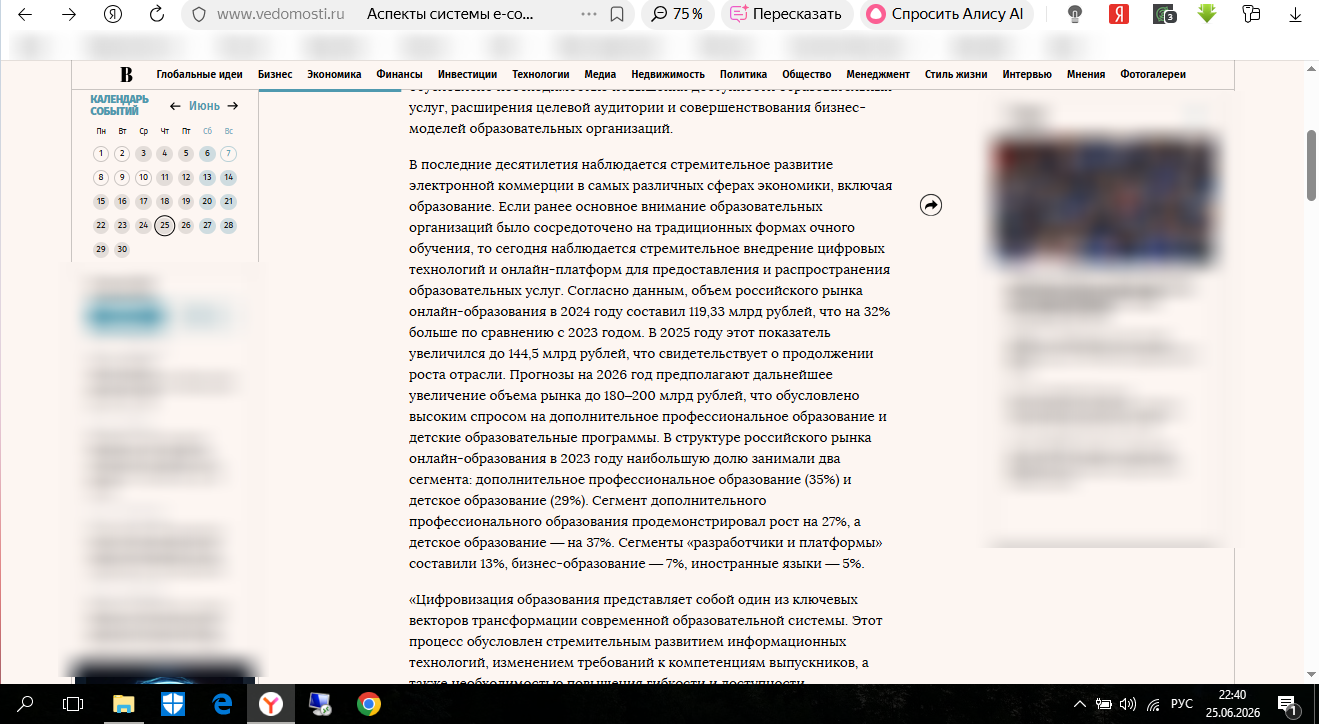Screen dimensions: 1319x724
Task: Open Windows Security shield on taskbar
Action: [x=172, y=704]
